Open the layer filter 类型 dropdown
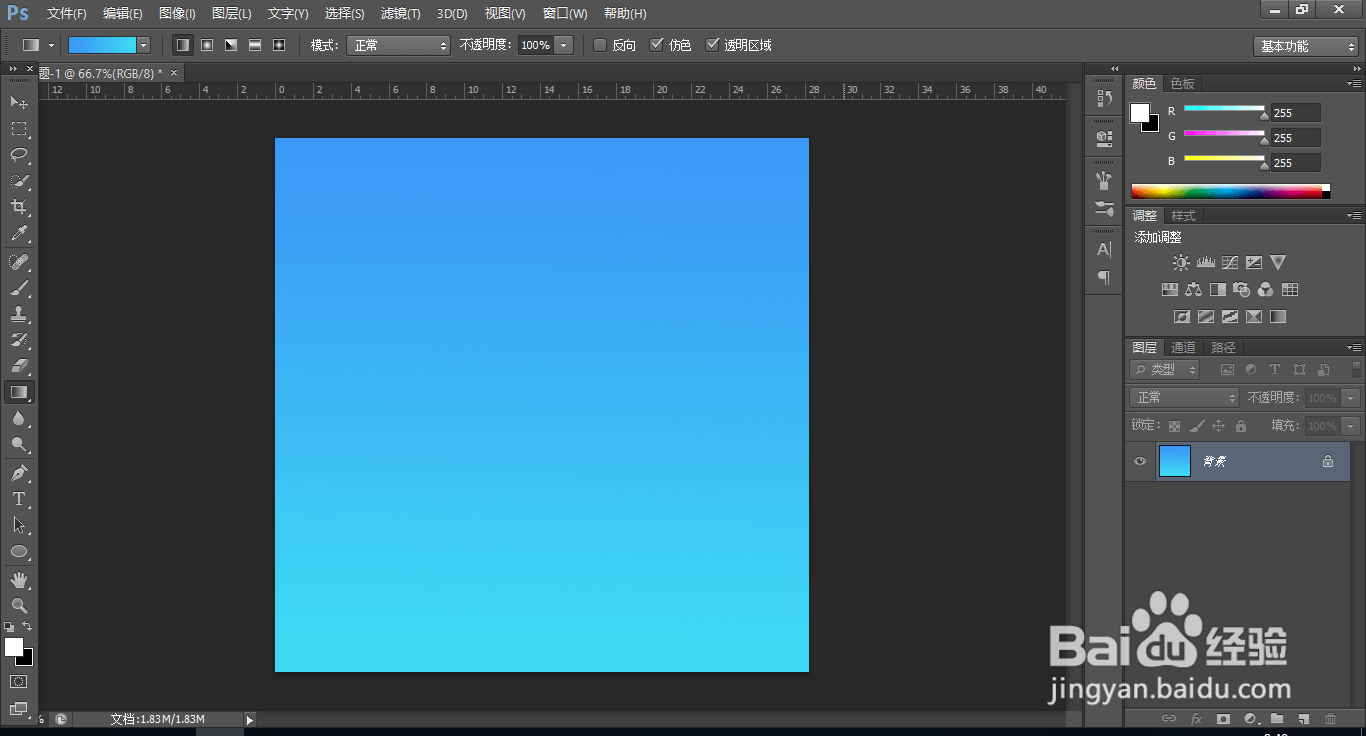 point(1165,369)
